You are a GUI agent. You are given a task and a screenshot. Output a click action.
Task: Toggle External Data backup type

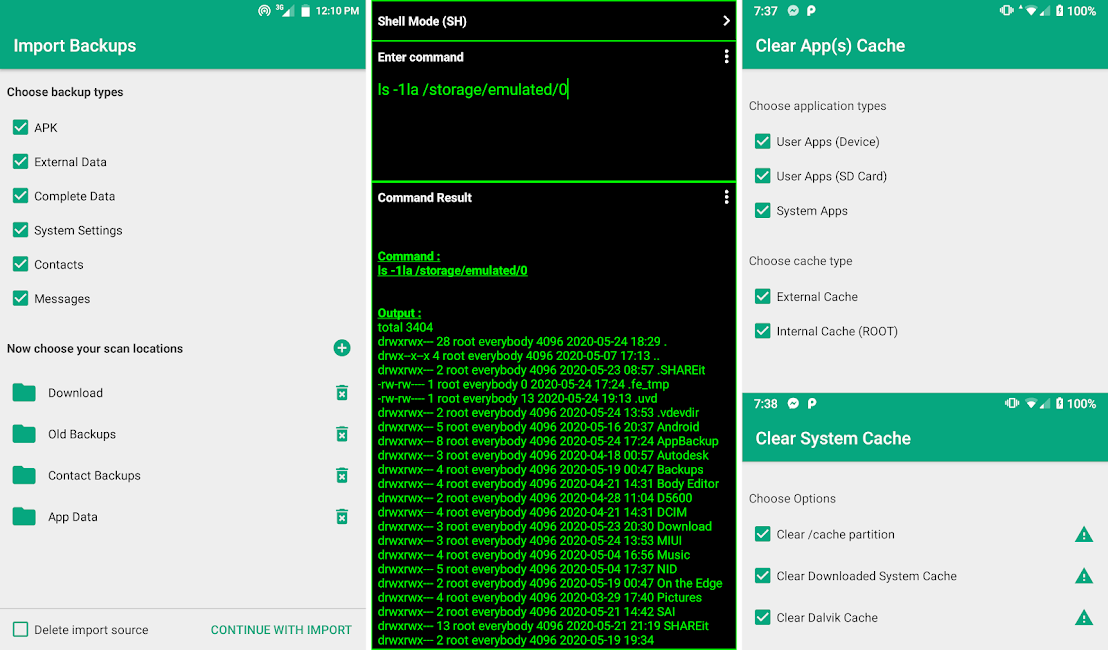pyautogui.click(x=20, y=161)
